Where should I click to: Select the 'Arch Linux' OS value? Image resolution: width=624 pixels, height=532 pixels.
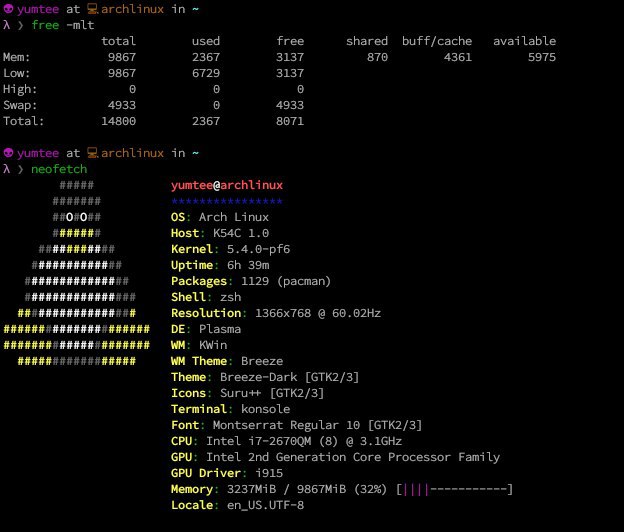[234, 217]
